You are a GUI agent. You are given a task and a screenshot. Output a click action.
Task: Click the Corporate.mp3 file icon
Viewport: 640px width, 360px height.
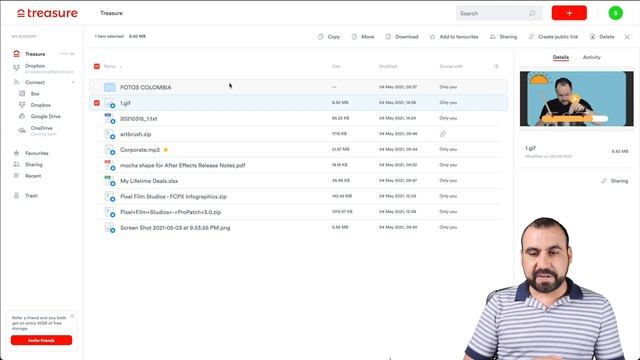(110, 150)
